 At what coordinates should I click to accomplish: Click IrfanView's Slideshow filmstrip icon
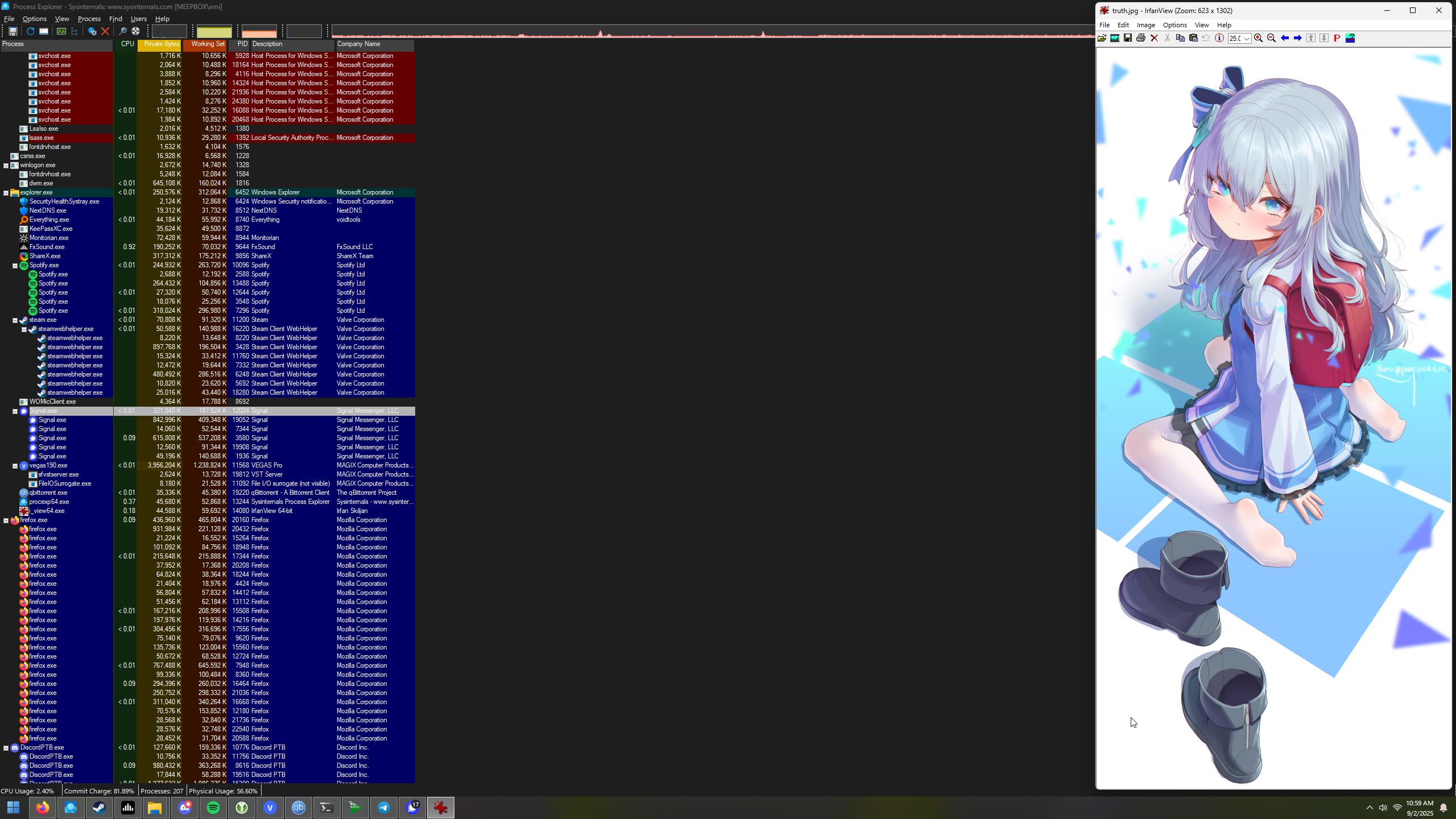[x=1115, y=38]
